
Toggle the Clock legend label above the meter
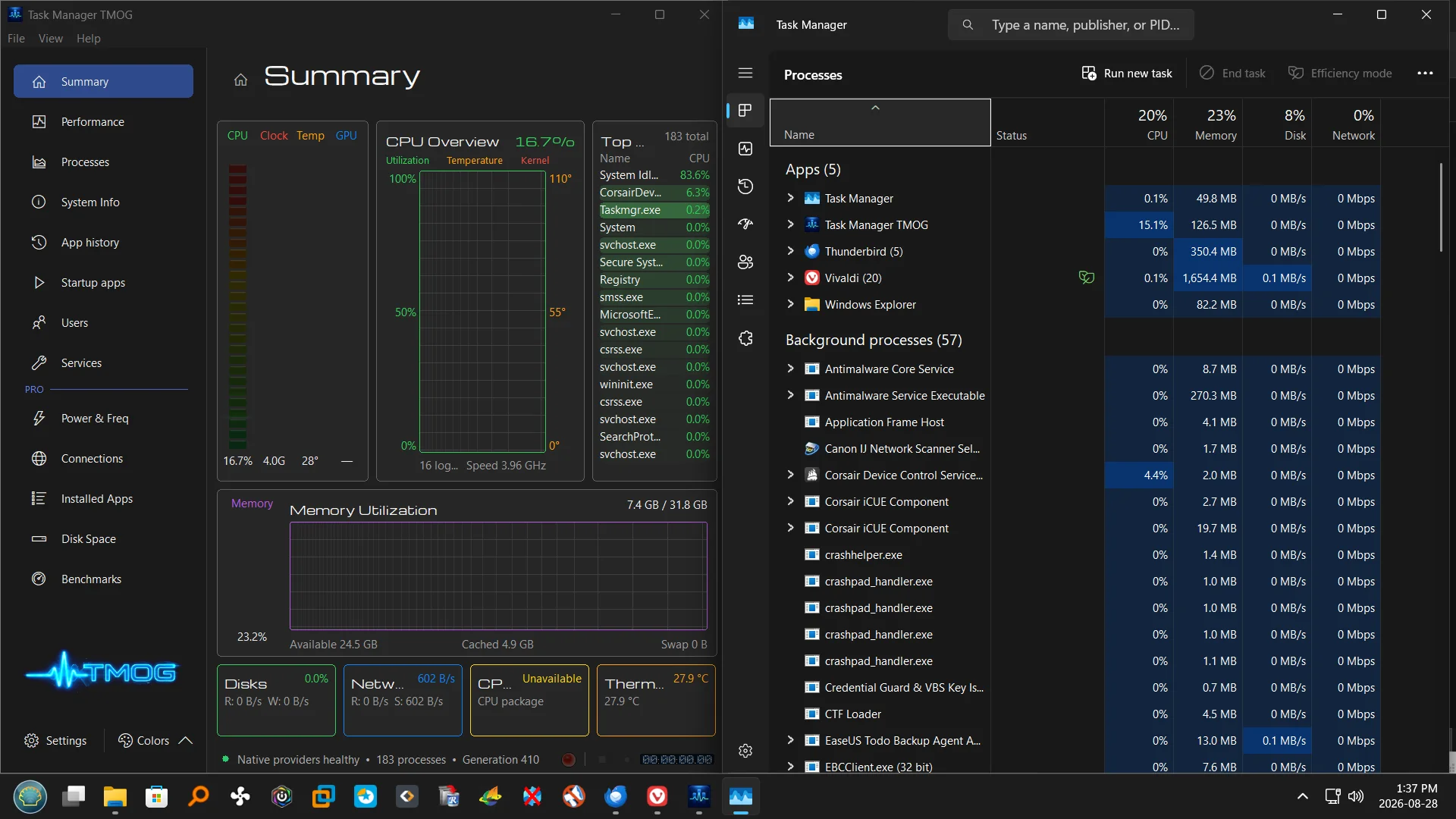click(274, 135)
